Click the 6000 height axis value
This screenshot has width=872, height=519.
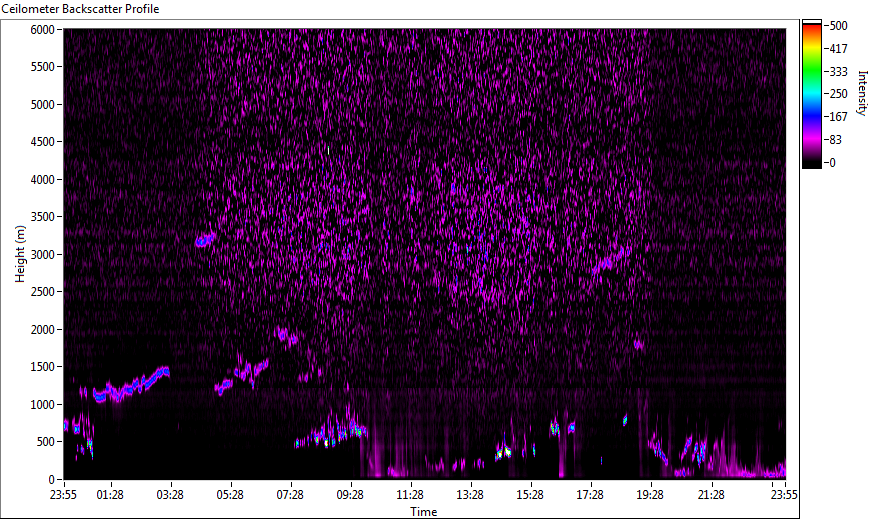click(x=43, y=29)
